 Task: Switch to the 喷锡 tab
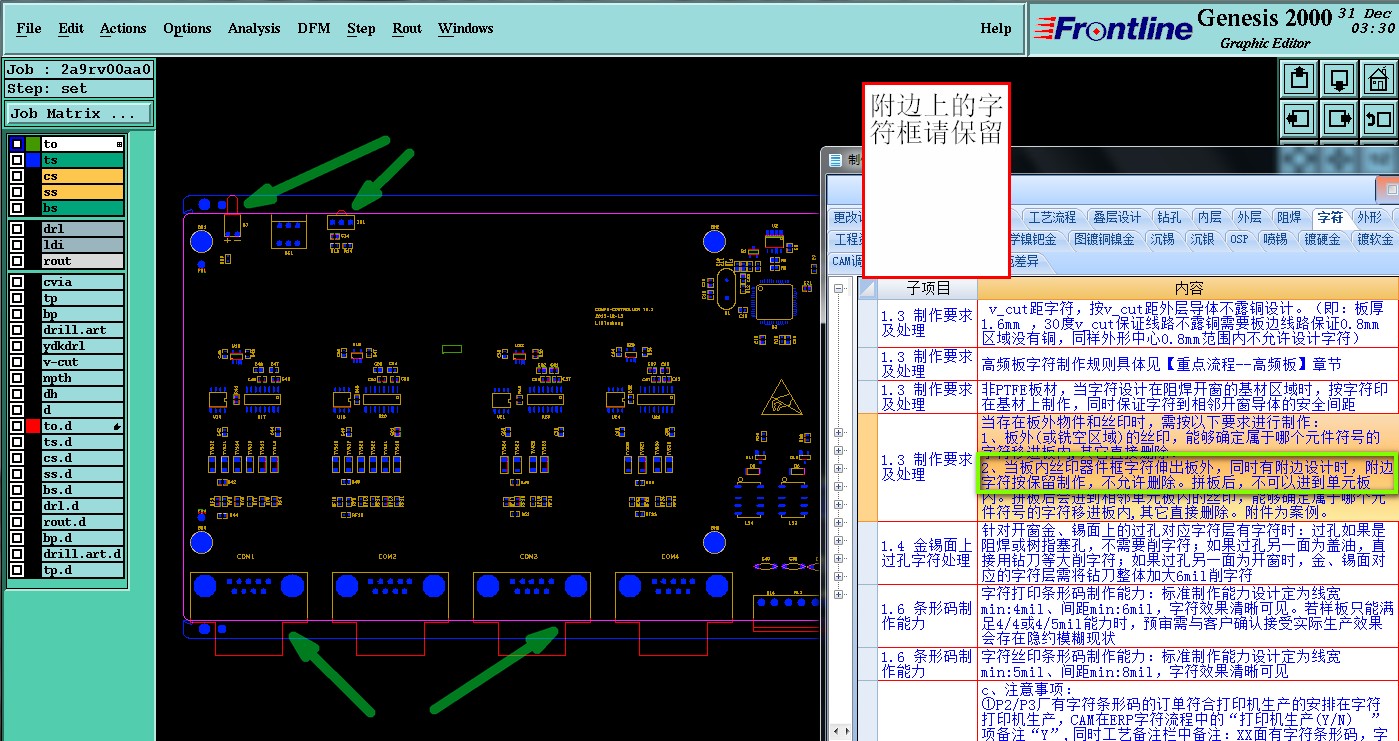click(x=1275, y=239)
